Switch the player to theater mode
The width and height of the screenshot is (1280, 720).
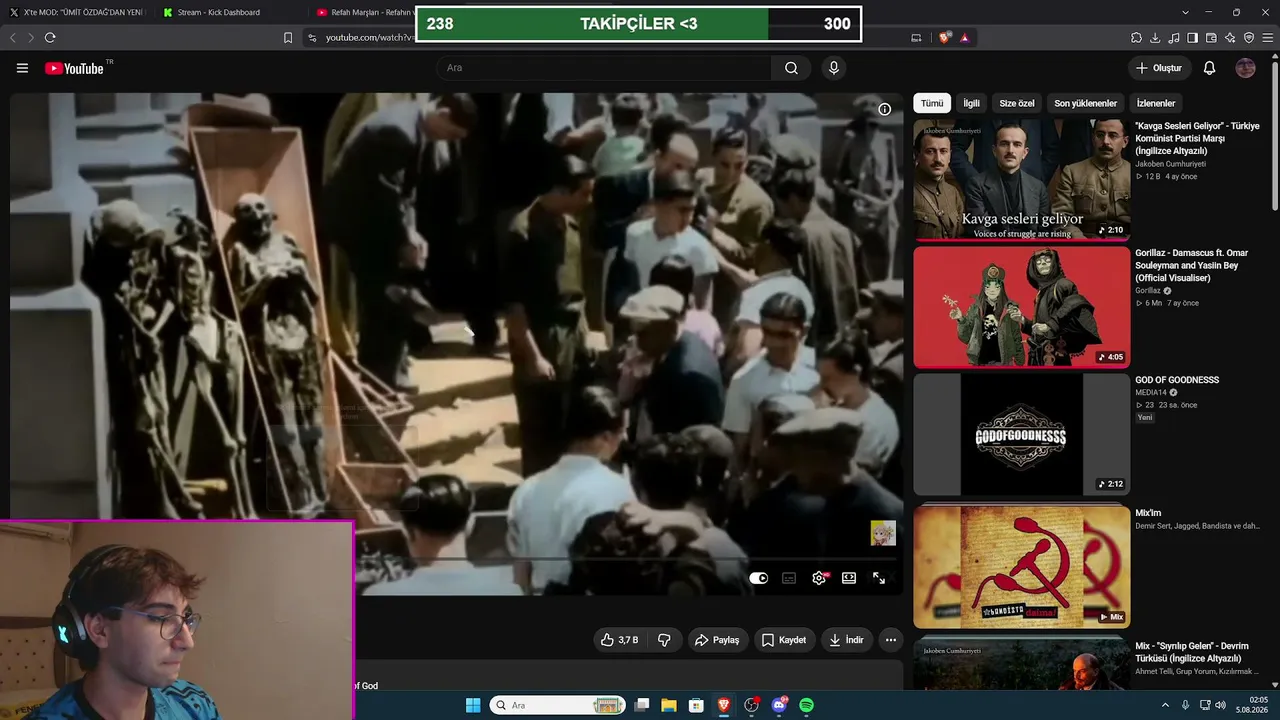[849, 578]
